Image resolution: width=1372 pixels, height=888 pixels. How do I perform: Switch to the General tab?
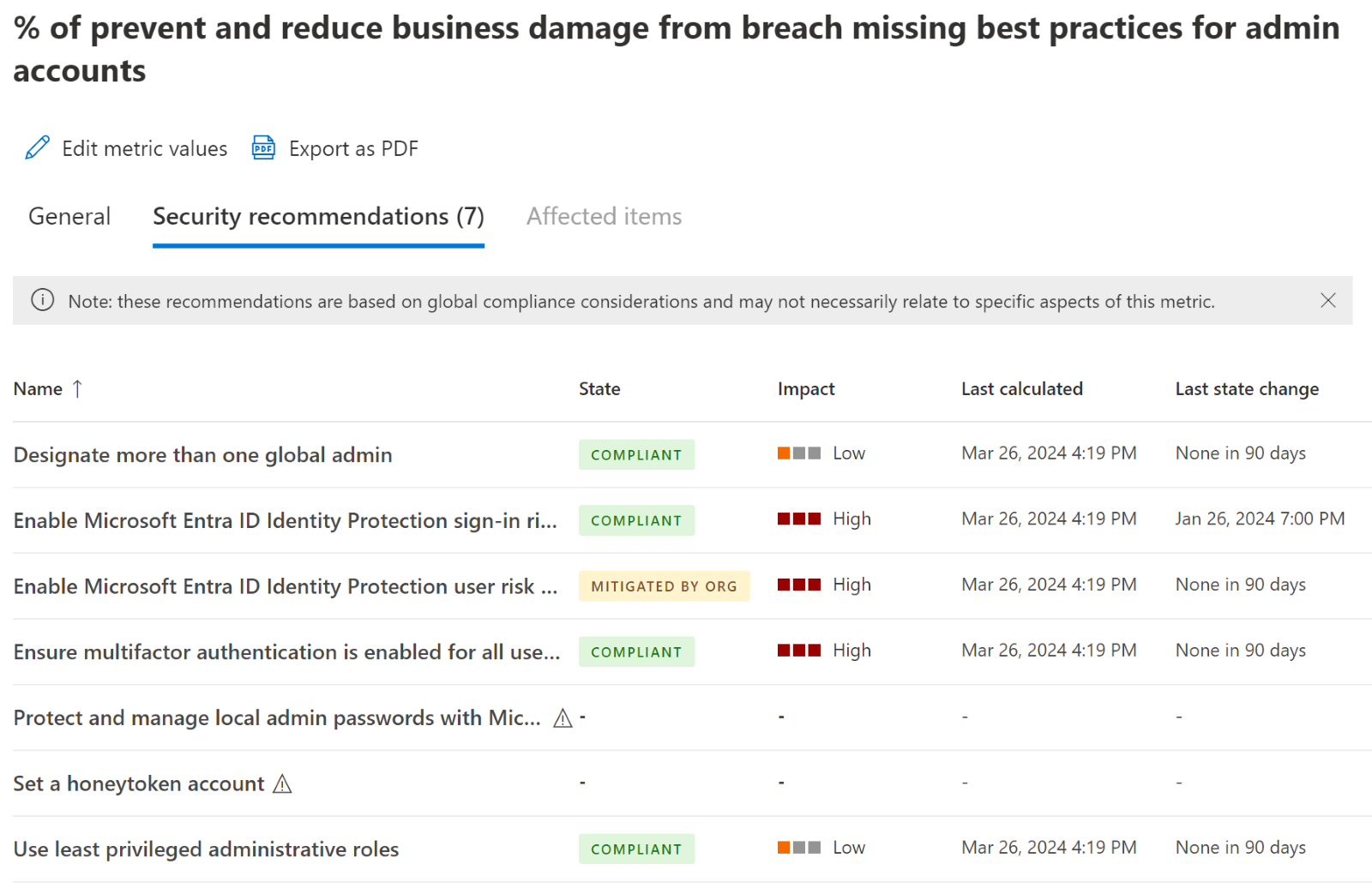coord(69,216)
